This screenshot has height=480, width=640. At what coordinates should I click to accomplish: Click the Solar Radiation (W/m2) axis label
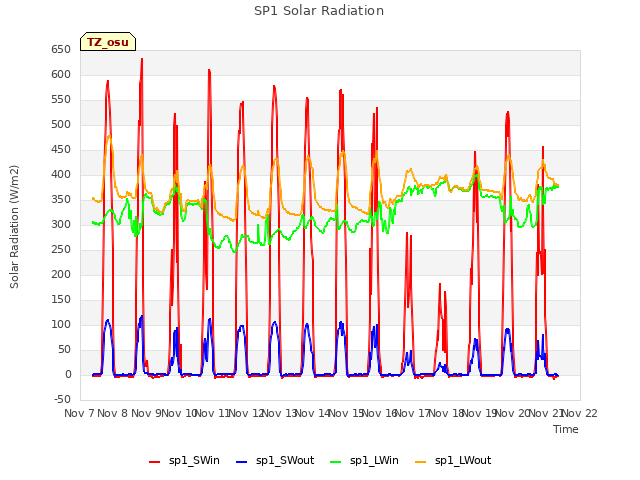(14, 227)
